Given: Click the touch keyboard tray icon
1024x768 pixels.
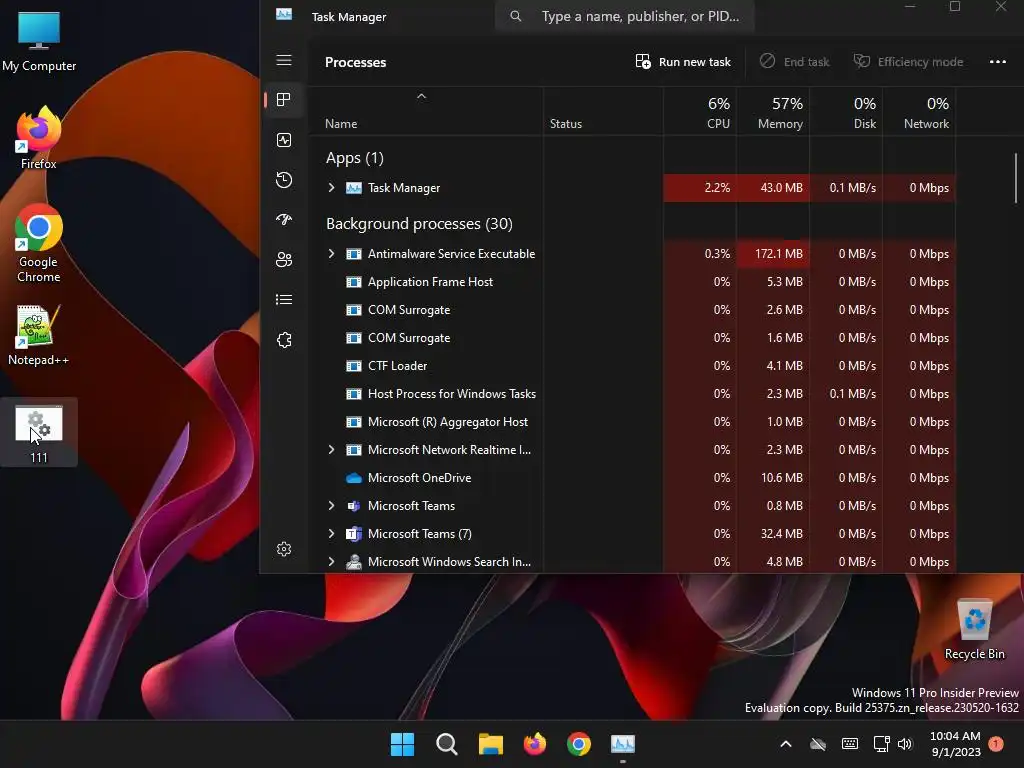Looking at the screenshot, I should pyautogui.click(x=850, y=744).
